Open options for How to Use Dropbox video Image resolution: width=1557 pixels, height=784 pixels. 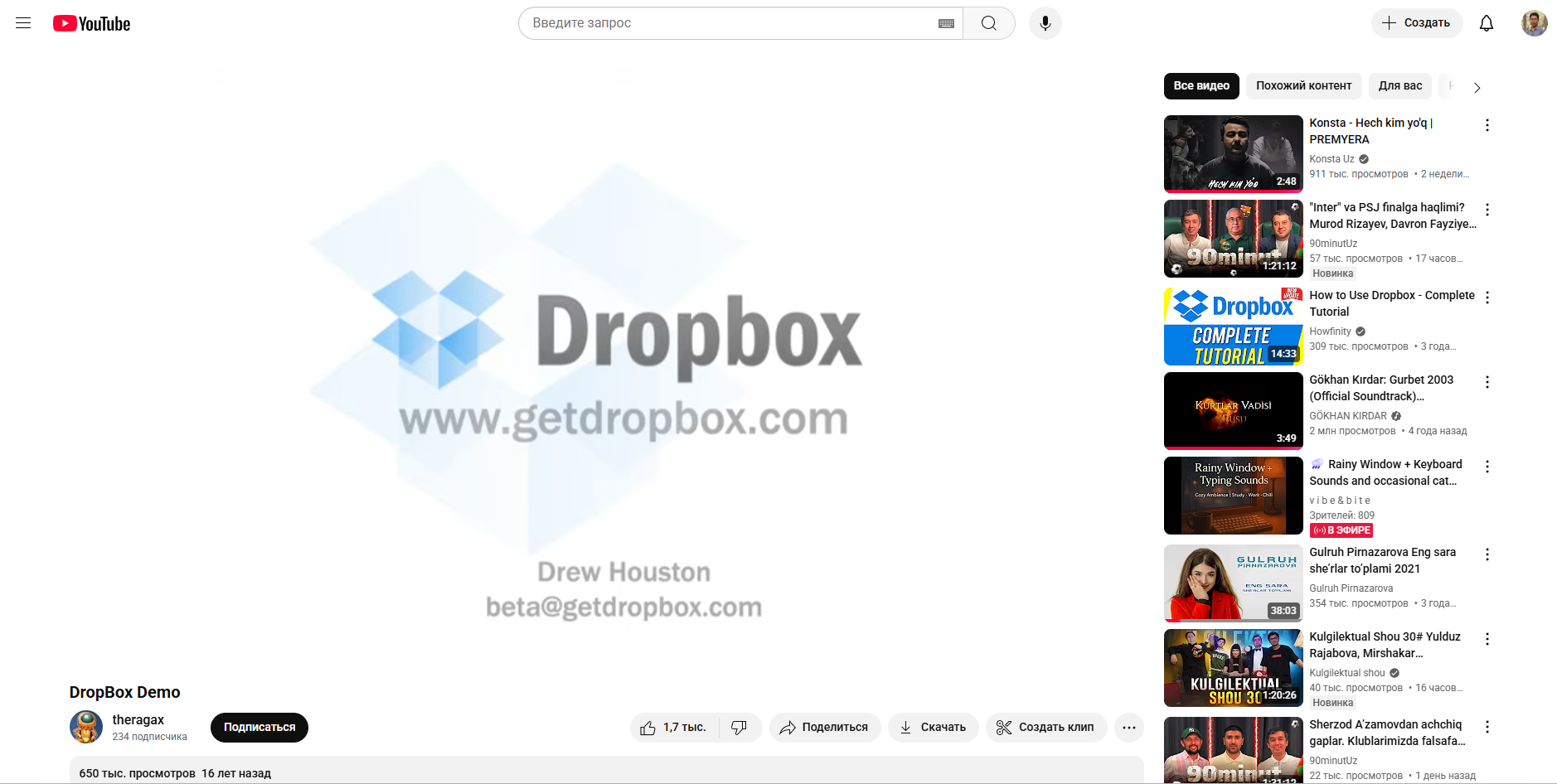tap(1487, 298)
